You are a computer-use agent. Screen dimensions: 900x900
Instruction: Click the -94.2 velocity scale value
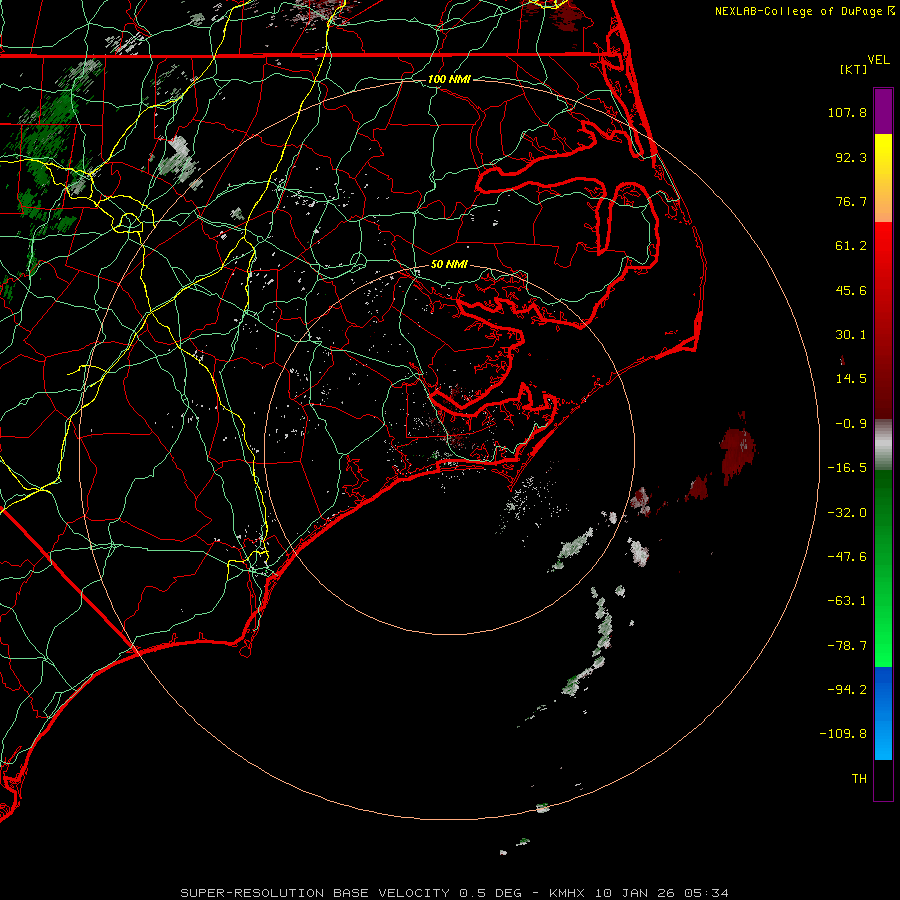pyautogui.click(x=847, y=690)
